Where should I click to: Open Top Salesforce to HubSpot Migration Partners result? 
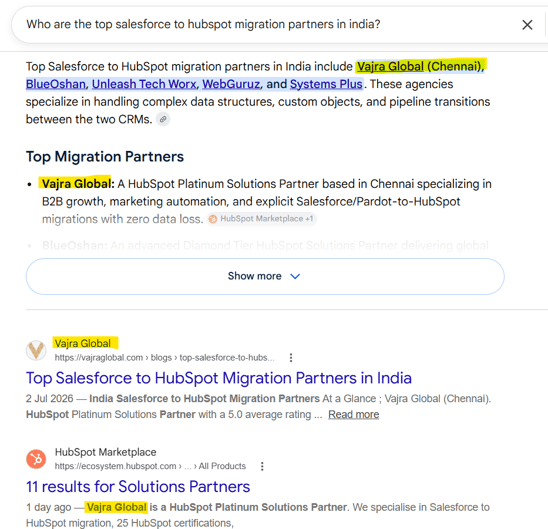click(219, 378)
